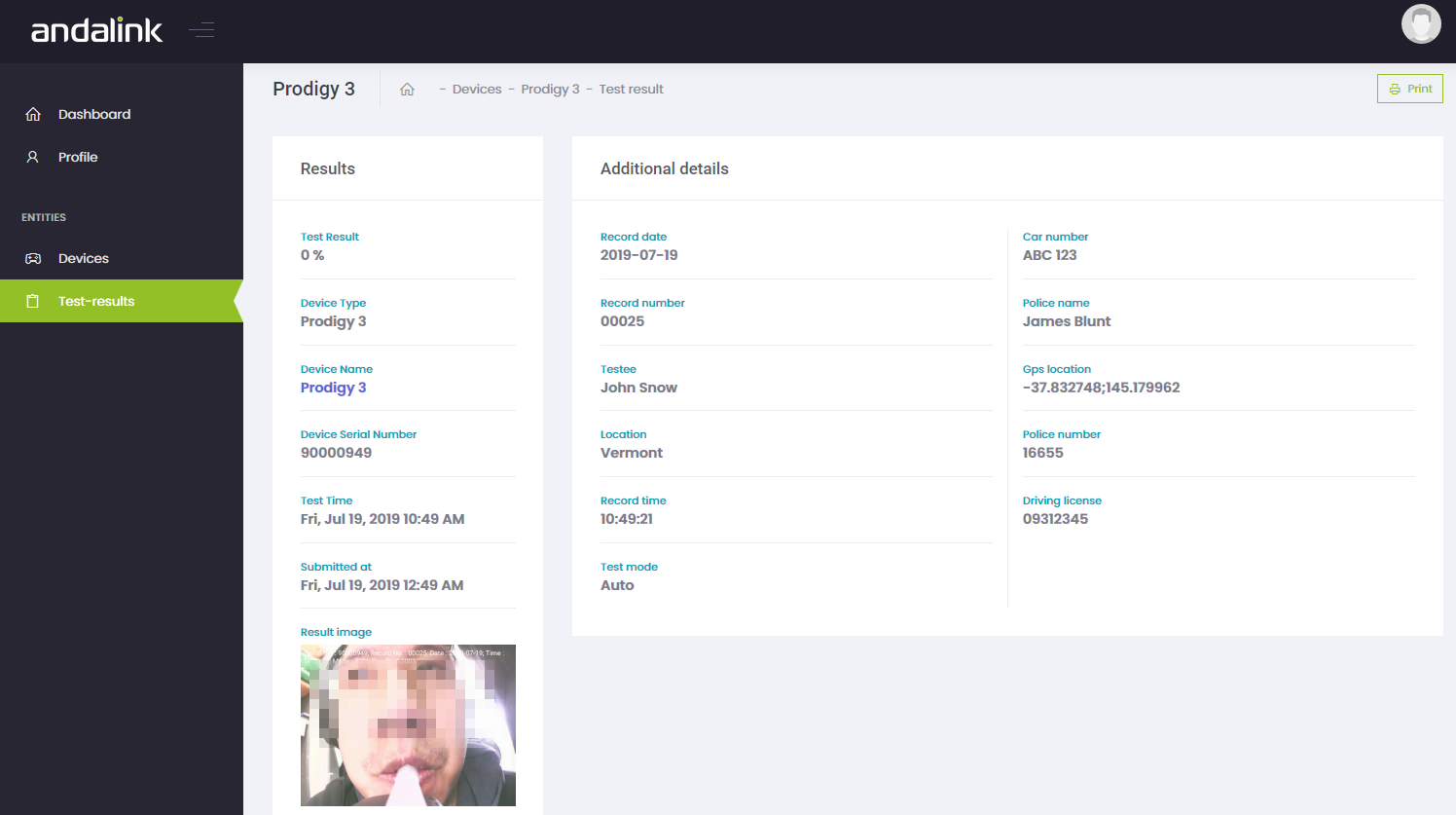Screen dimensions: 1456x815
Task: Click the Additional details heading
Action: point(665,168)
